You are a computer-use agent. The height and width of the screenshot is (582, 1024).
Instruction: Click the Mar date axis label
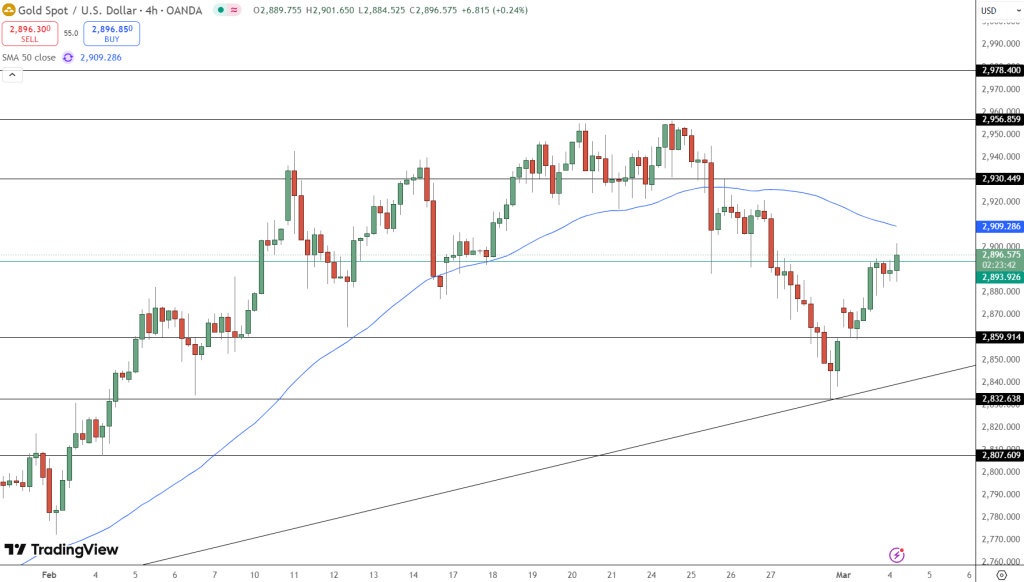pos(843,575)
